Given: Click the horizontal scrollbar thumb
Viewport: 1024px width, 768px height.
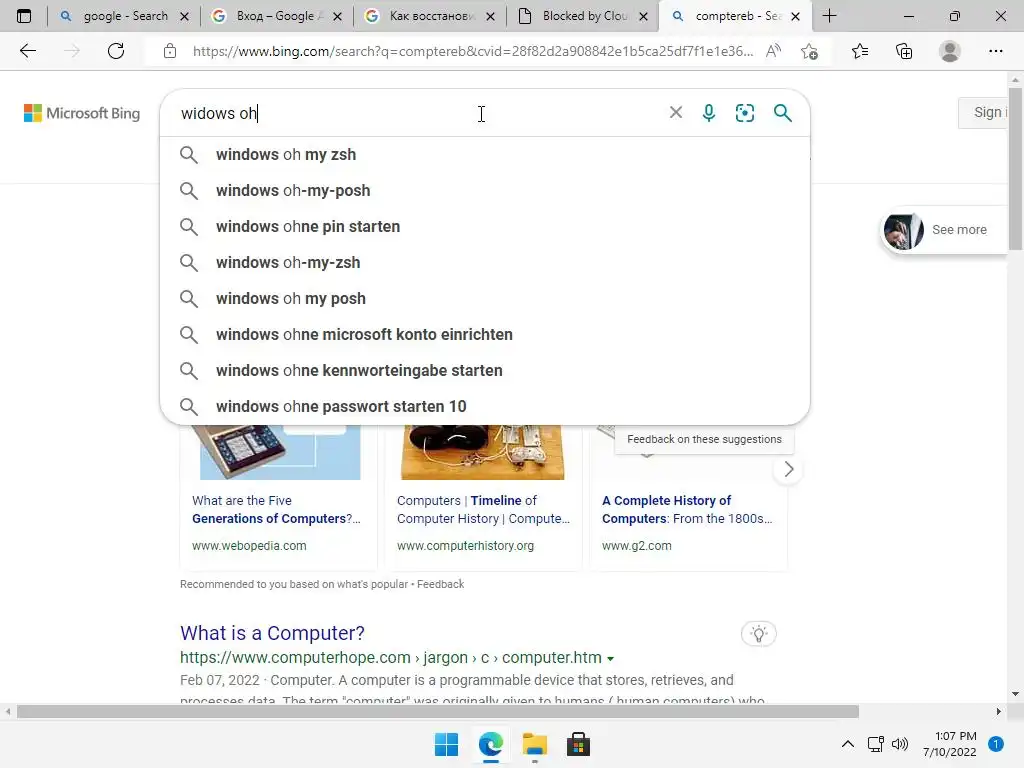Looking at the screenshot, I should 438,711.
